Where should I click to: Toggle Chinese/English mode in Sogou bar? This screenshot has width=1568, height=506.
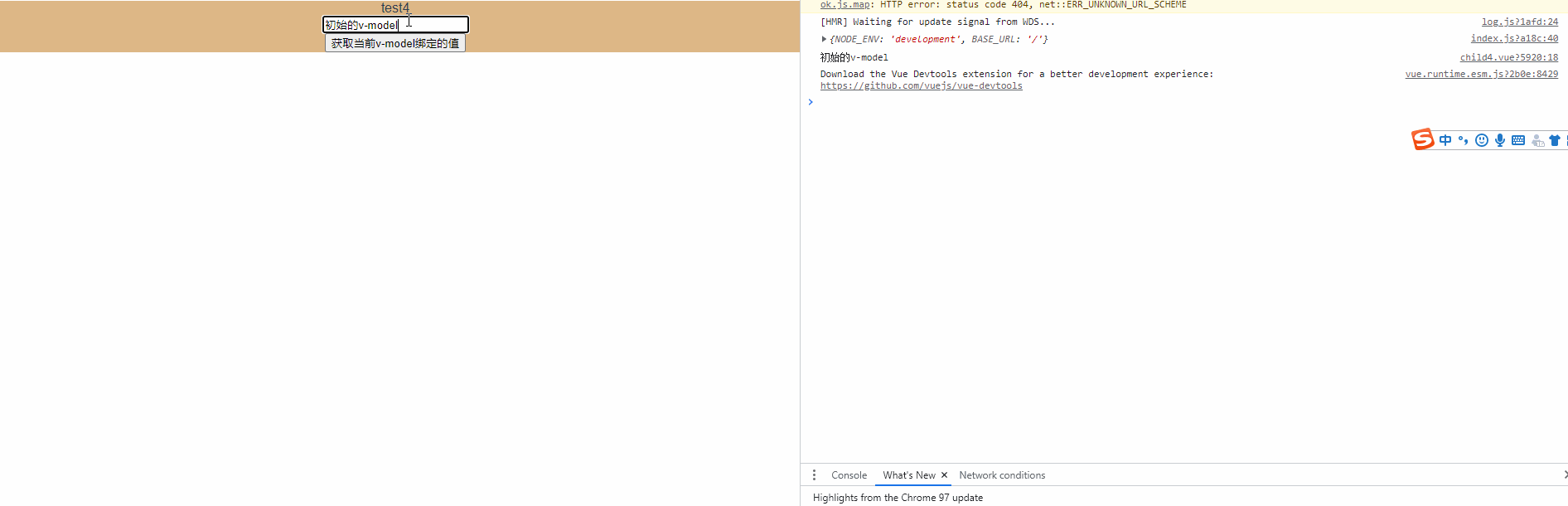[1445, 140]
